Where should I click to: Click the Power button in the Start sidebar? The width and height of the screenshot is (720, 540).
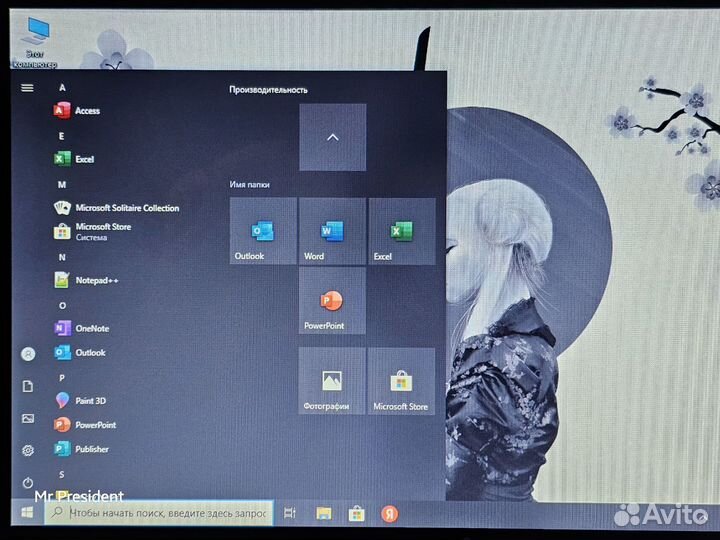(x=28, y=483)
